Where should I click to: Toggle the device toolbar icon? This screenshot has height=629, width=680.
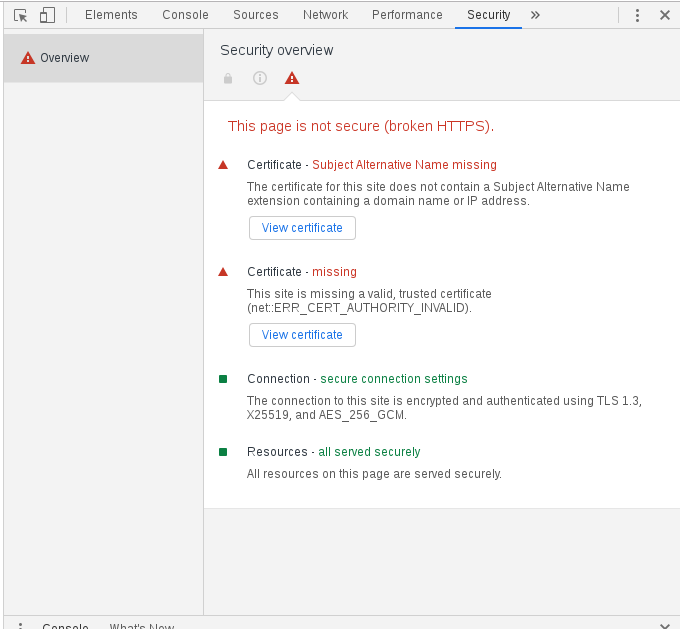pyautogui.click(x=47, y=15)
